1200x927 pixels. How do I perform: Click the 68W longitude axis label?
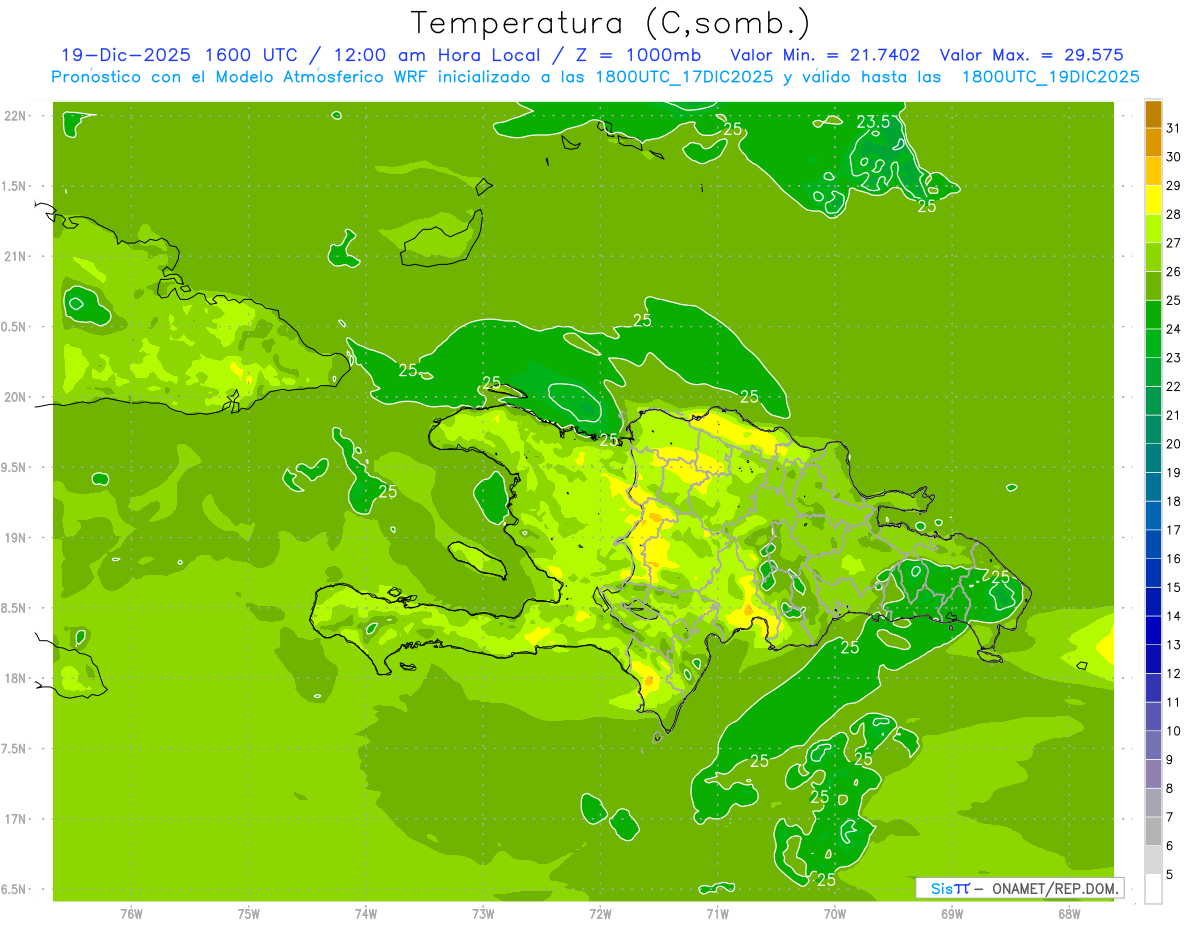click(1068, 914)
